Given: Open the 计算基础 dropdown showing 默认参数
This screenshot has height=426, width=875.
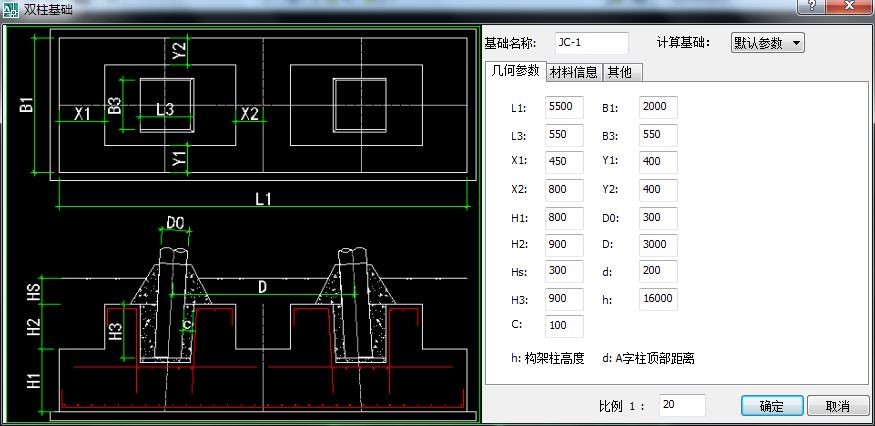Looking at the screenshot, I should 768,43.
